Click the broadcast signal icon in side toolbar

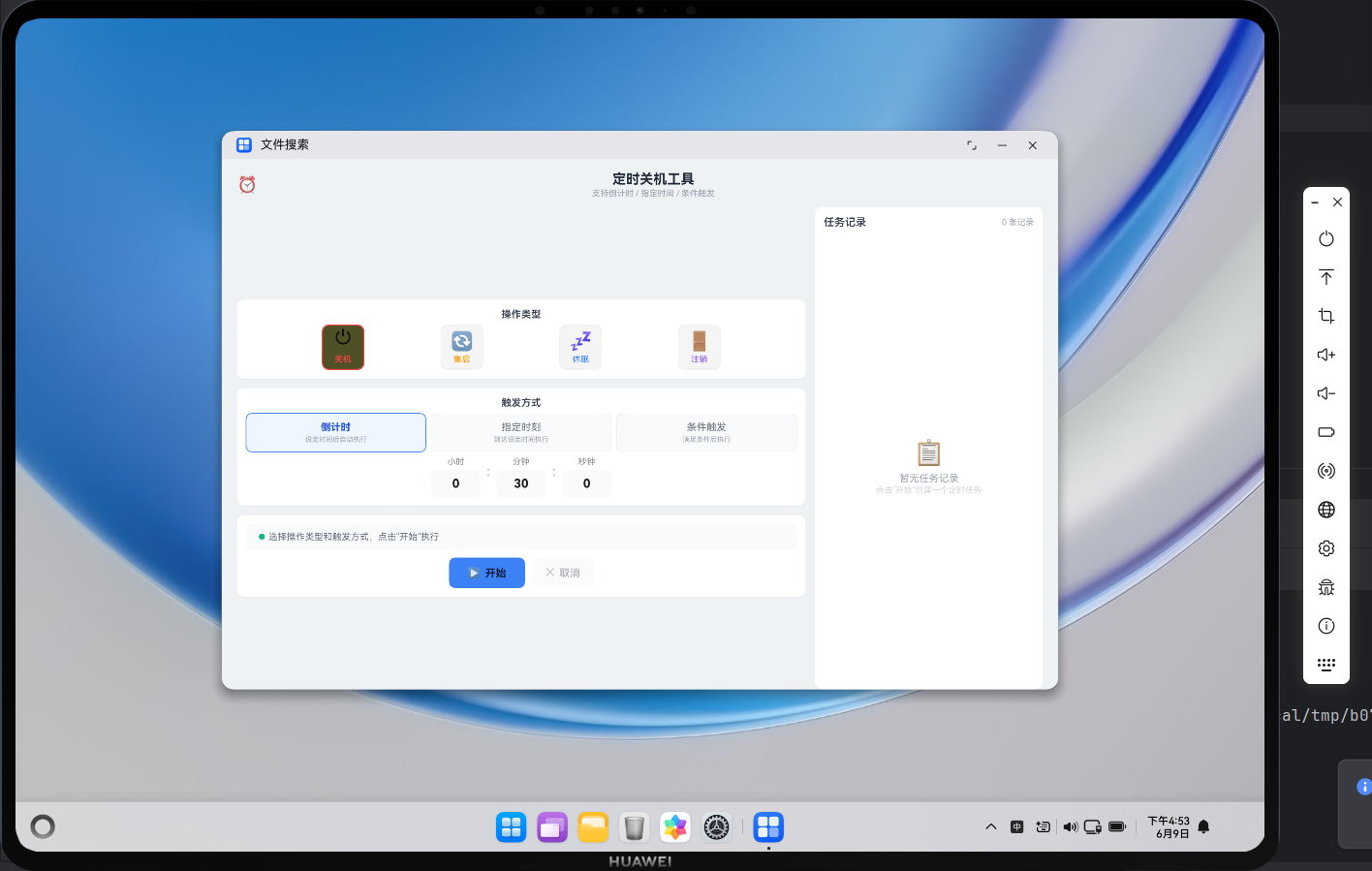(x=1326, y=471)
